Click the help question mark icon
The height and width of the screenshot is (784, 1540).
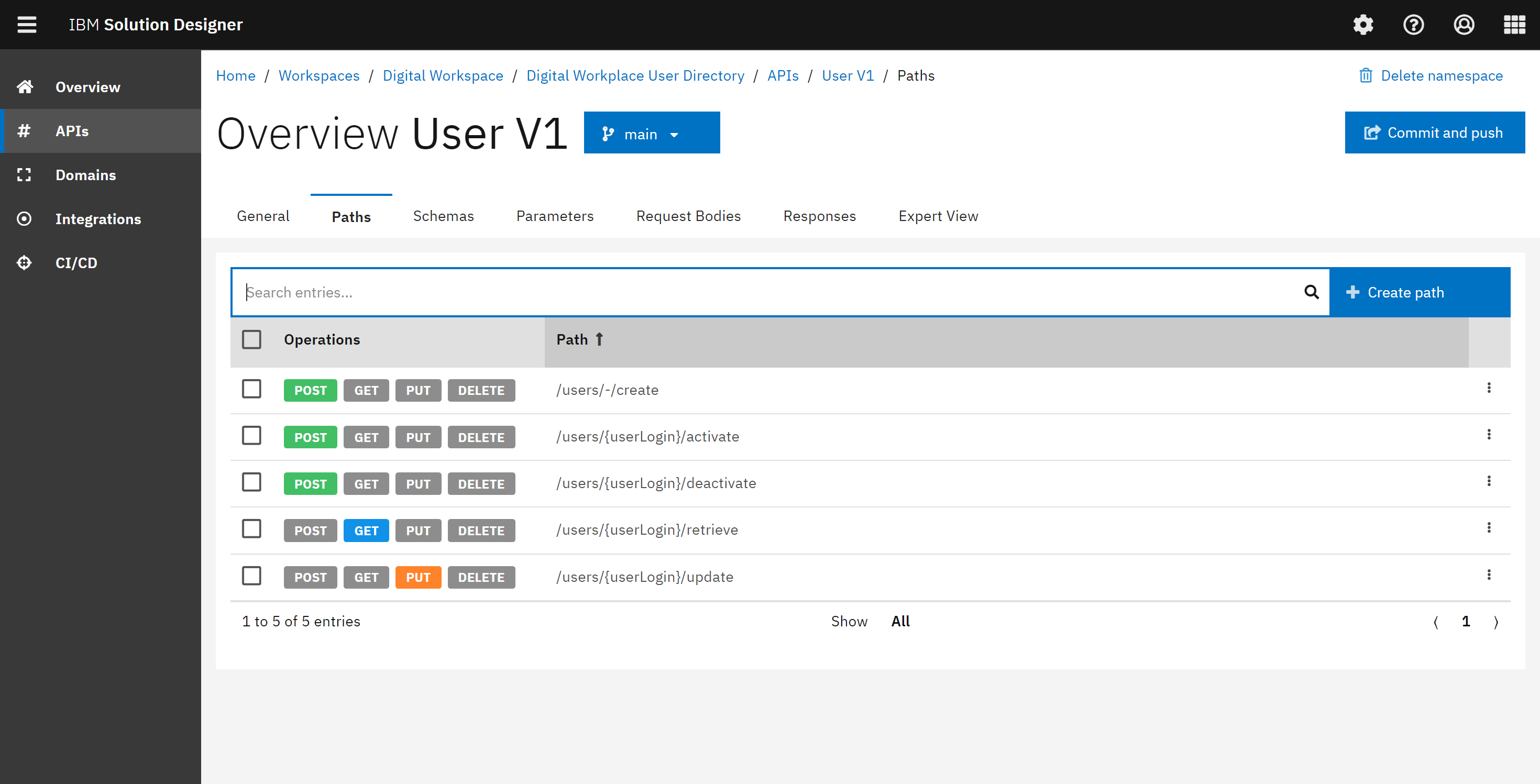point(1413,25)
